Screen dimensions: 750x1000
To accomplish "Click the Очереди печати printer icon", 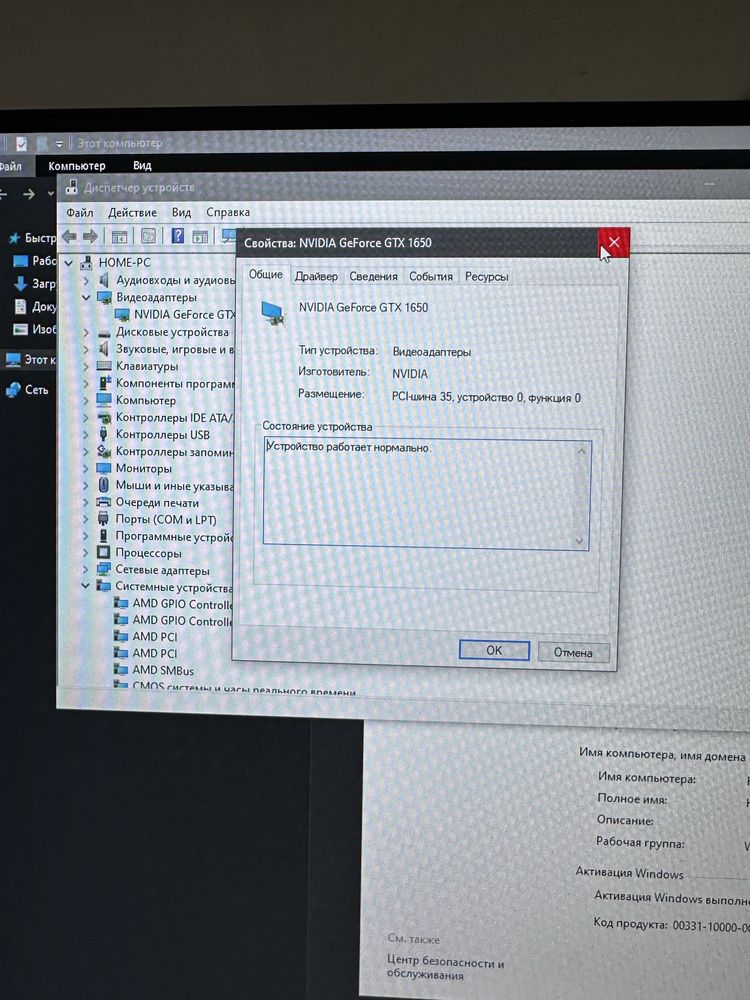I will tap(103, 502).
